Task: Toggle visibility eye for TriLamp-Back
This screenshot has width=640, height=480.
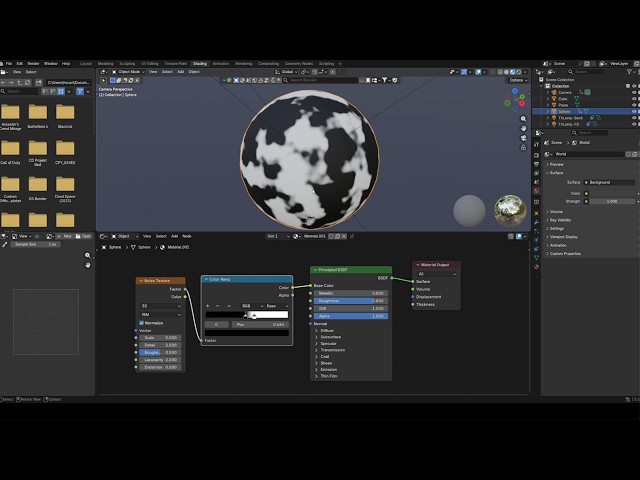Action: (x=634, y=118)
